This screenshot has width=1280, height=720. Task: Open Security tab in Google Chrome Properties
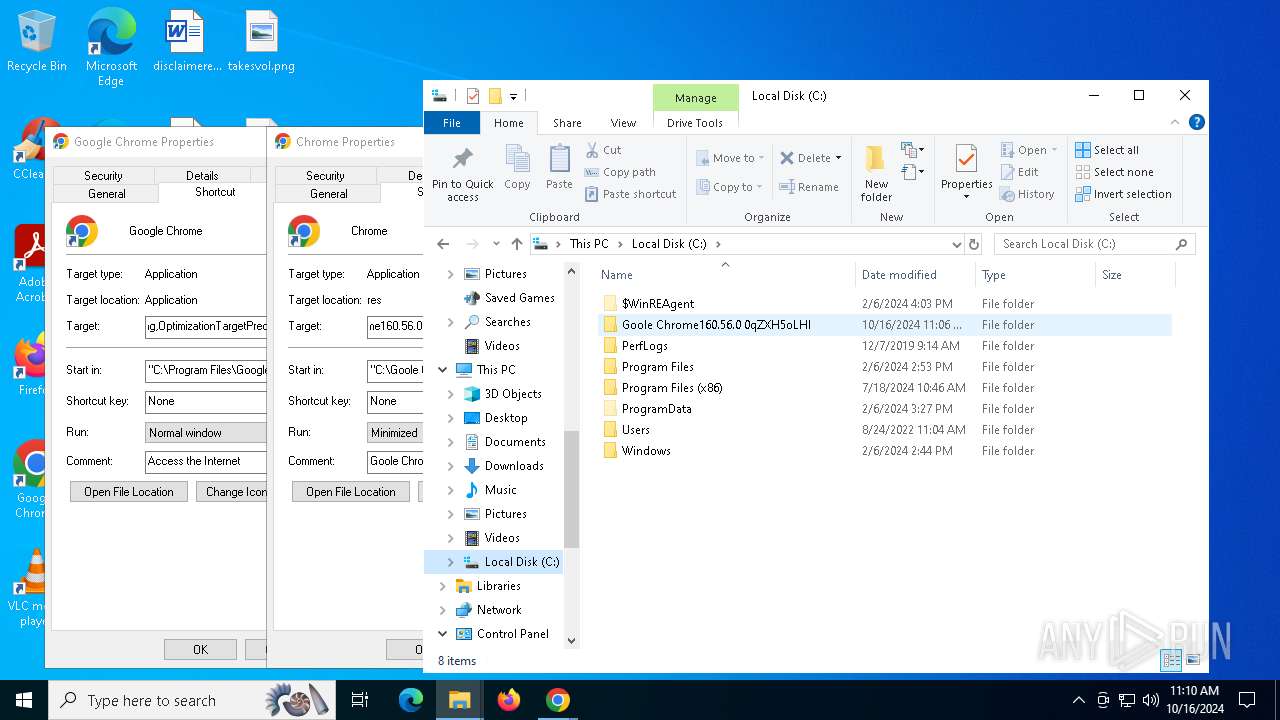point(103,175)
